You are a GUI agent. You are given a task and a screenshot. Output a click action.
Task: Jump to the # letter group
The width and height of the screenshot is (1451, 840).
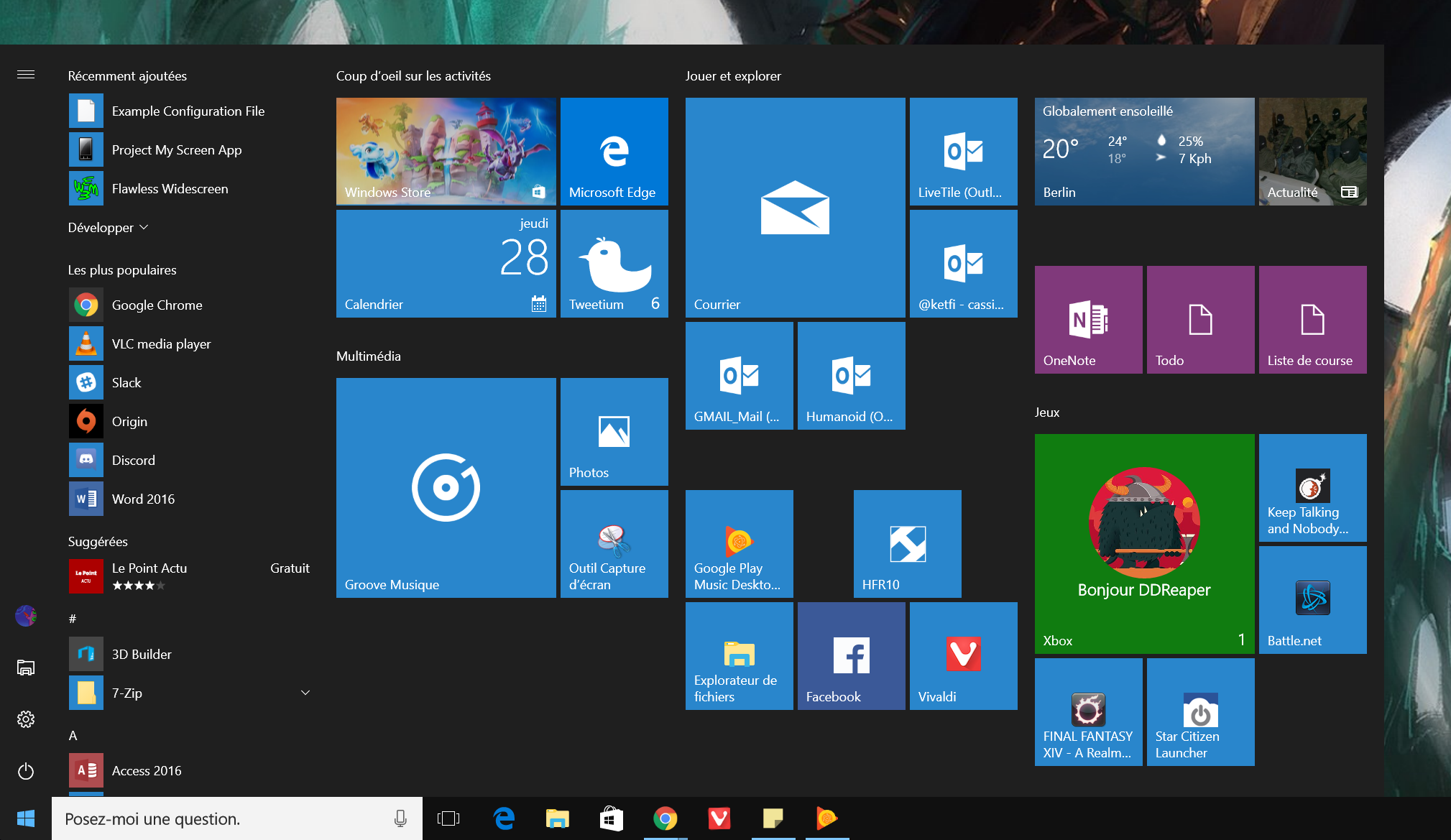(x=73, y=619)
